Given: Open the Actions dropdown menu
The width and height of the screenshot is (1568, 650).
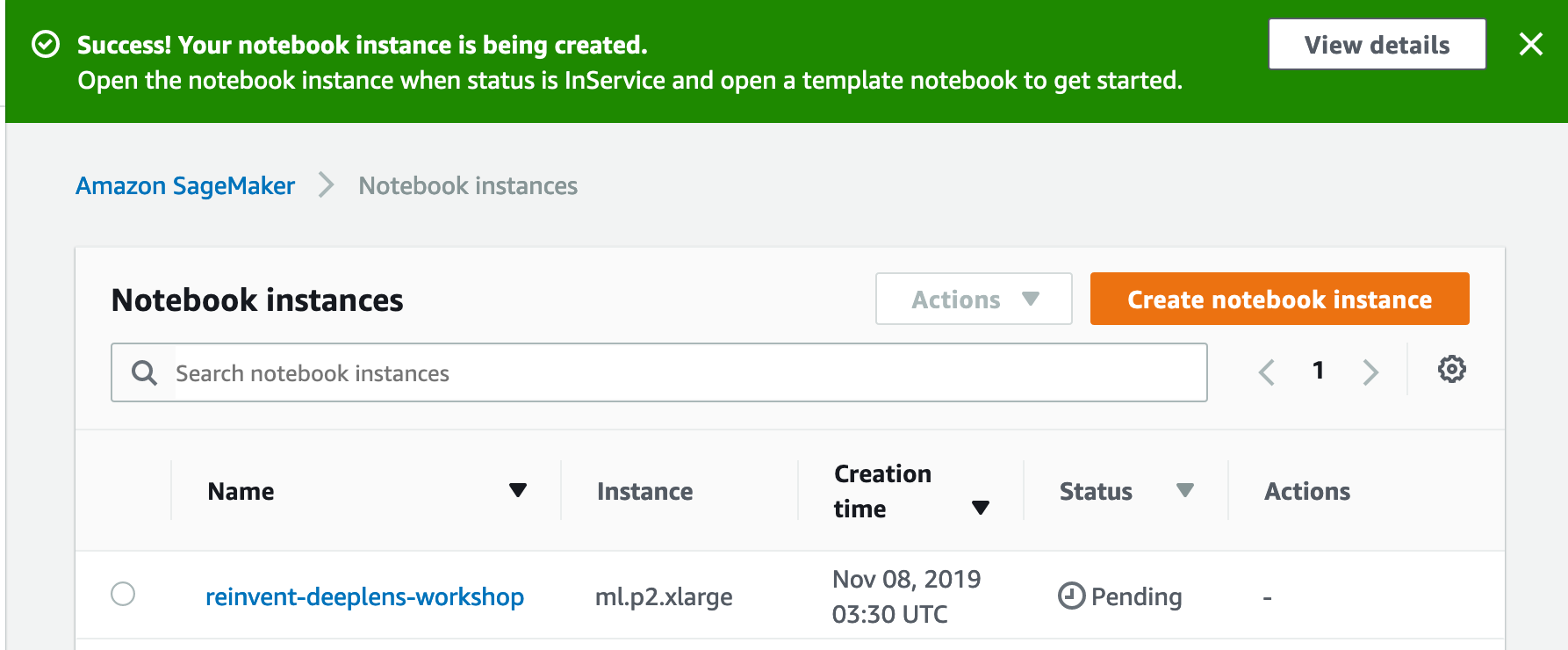Looking at the screenshot, I should pyautogui.click(x=974, y=299).
